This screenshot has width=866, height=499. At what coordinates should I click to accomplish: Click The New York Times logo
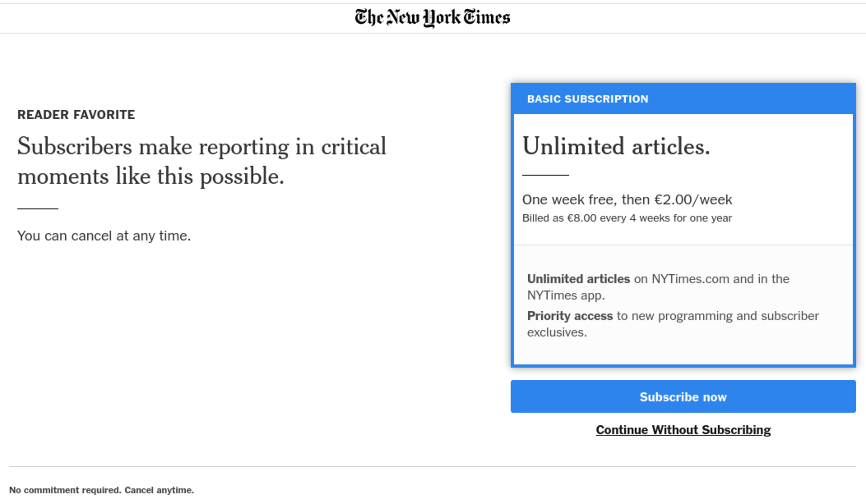click(432, 18)
